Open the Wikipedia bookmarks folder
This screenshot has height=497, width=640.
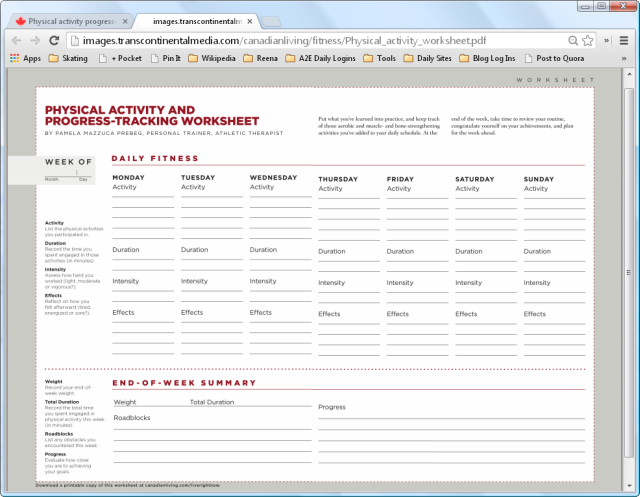[x=212, y=58]
